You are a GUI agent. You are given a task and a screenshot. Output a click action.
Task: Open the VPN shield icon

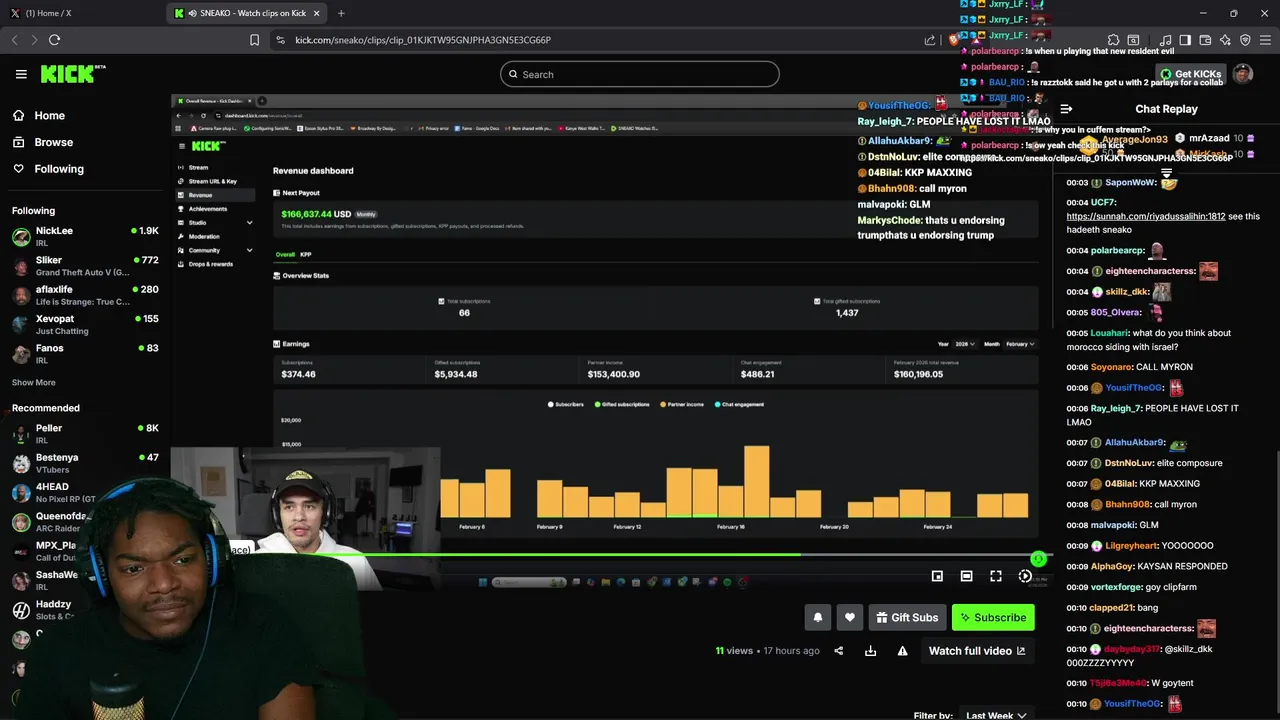point(1245,40)
